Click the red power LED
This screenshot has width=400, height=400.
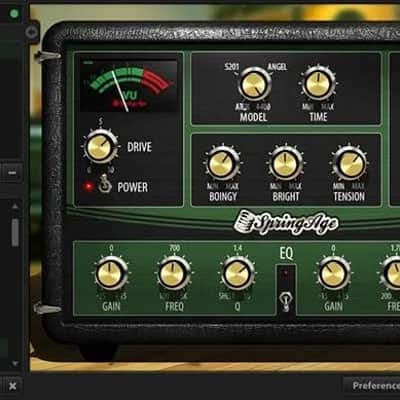pos(88,187)
